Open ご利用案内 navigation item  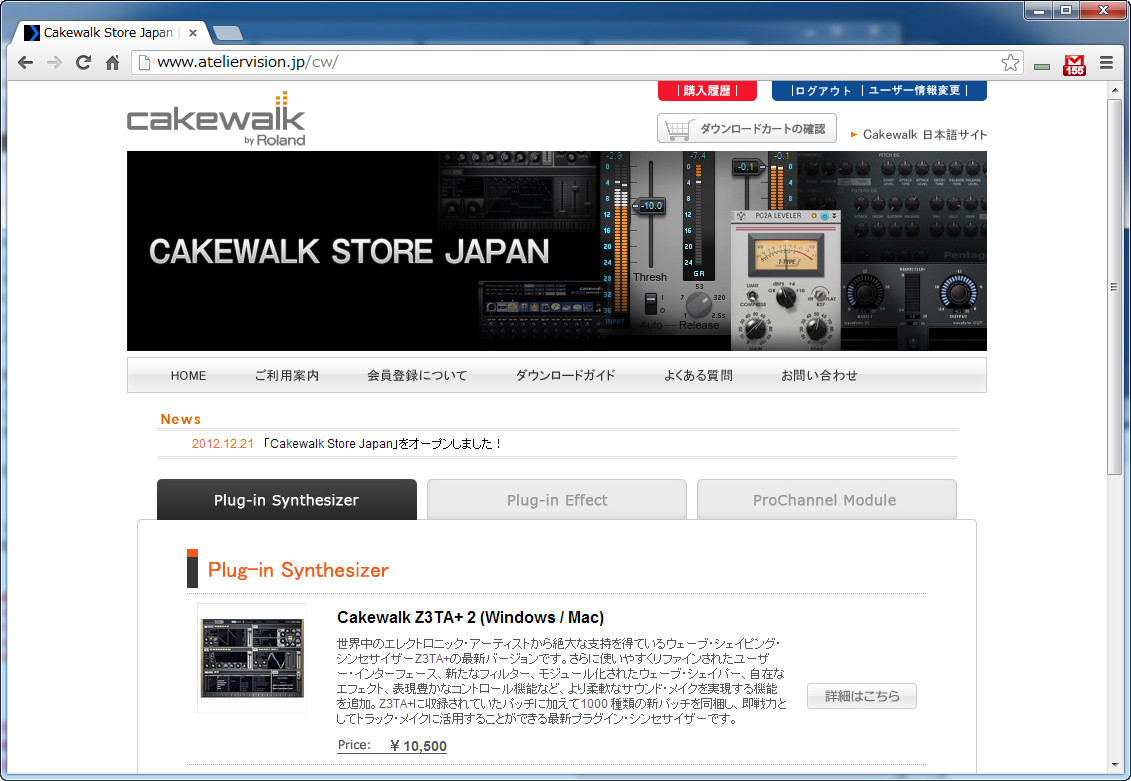point(286,376)
